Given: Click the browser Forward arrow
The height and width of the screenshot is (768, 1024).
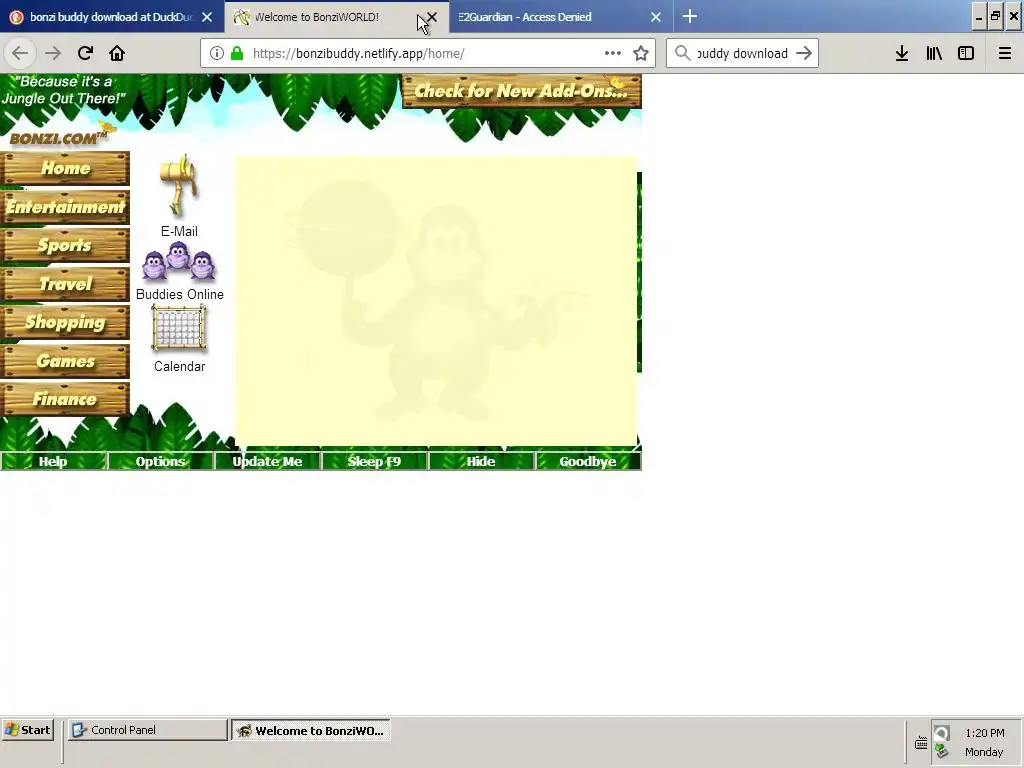Looking at the screenshot, I should pos(52,53).
